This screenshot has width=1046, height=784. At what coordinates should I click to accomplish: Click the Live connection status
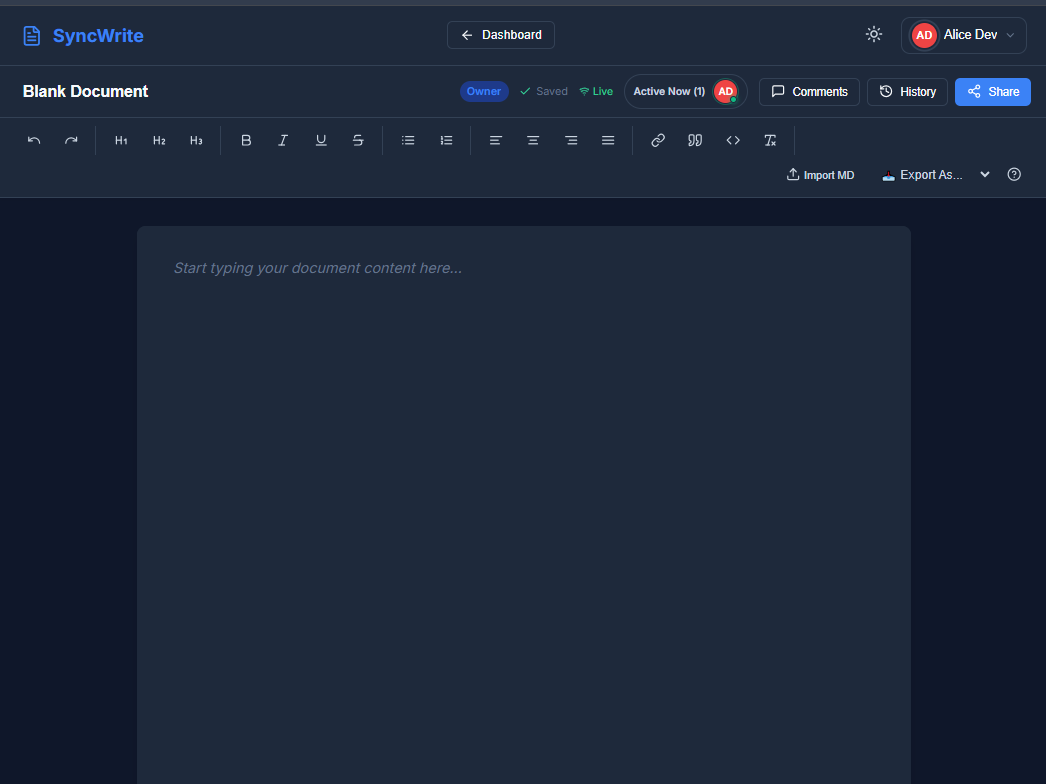pyautogui.click(x=596, y=91)
